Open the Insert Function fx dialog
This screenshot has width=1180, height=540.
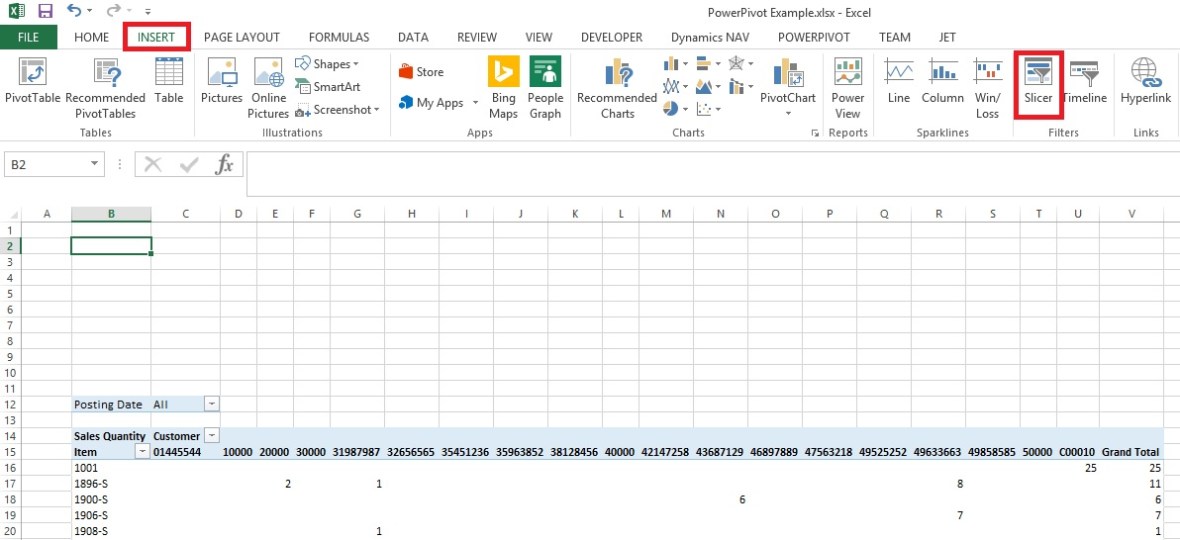[224, 165]
